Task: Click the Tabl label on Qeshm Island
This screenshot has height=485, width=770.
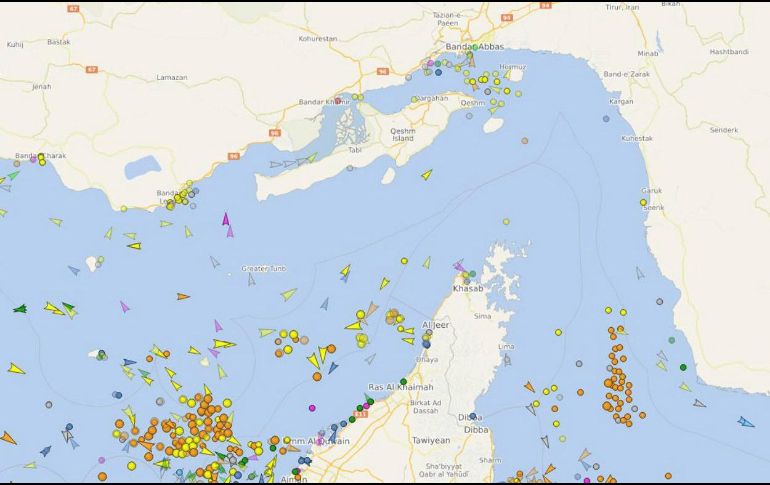Action: pos(355,150)
